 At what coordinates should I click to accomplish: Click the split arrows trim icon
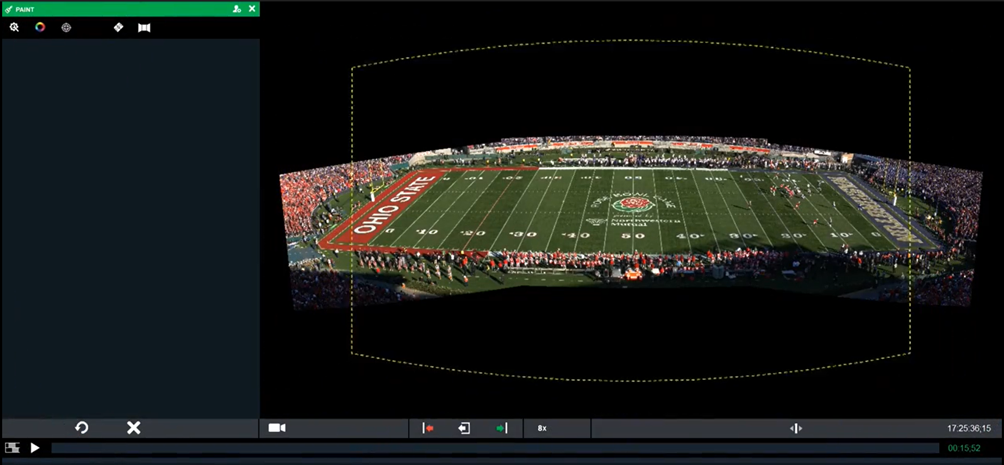pos(796,428)
